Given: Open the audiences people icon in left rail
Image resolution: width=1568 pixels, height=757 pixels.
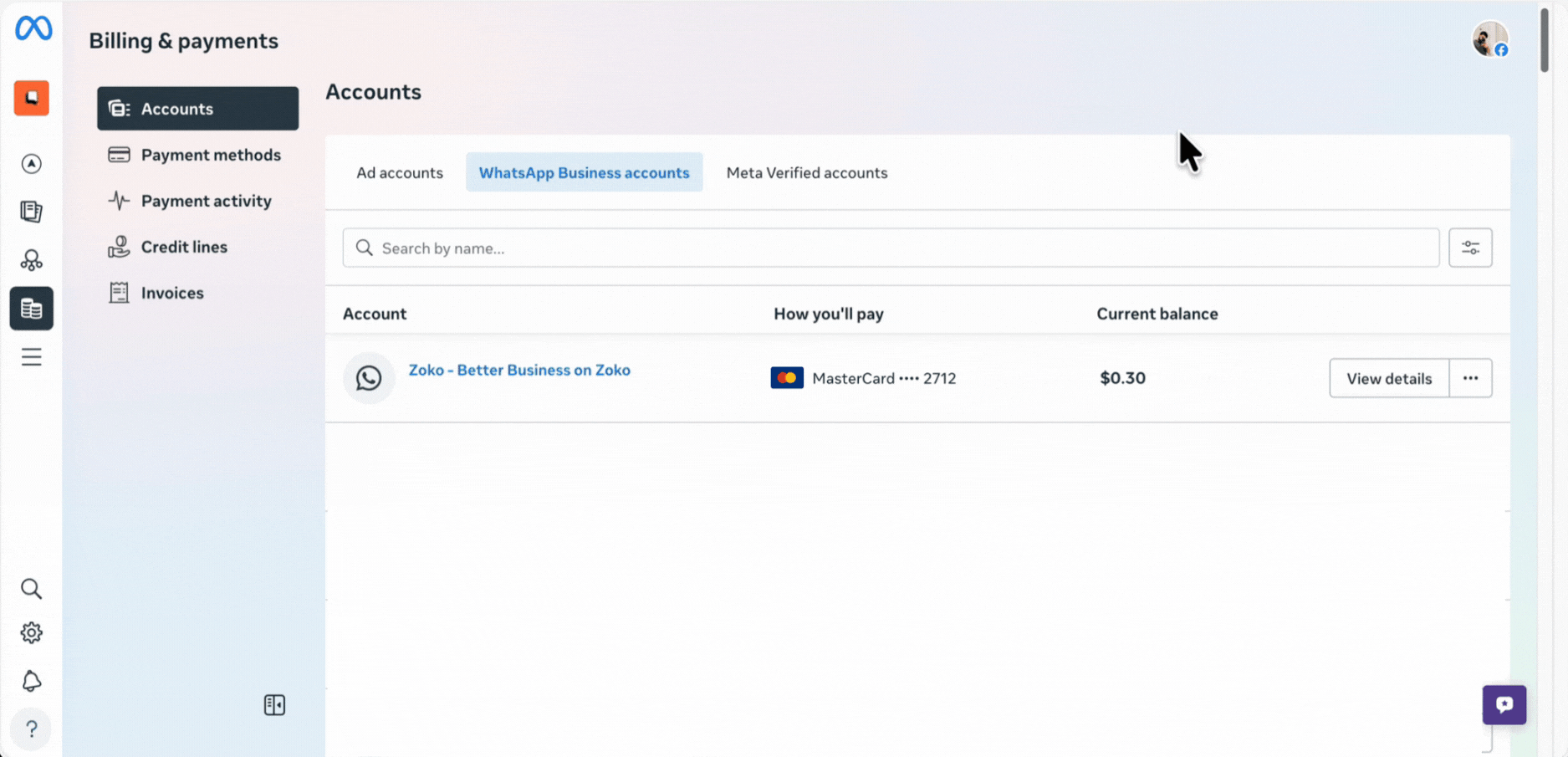Looking at the screenshot, I should 32,260.
